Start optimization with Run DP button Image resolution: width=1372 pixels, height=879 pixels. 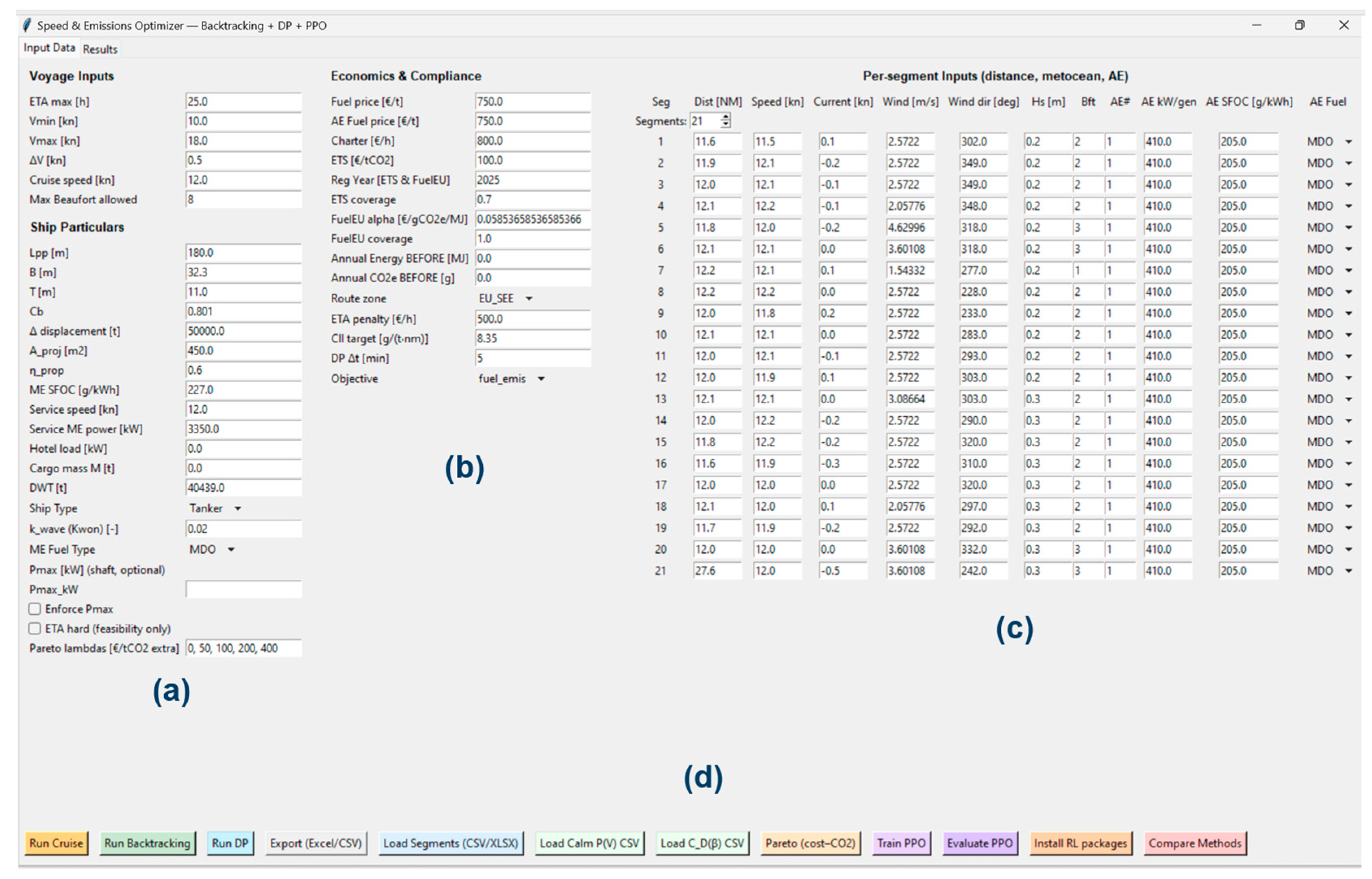(230, 843)
